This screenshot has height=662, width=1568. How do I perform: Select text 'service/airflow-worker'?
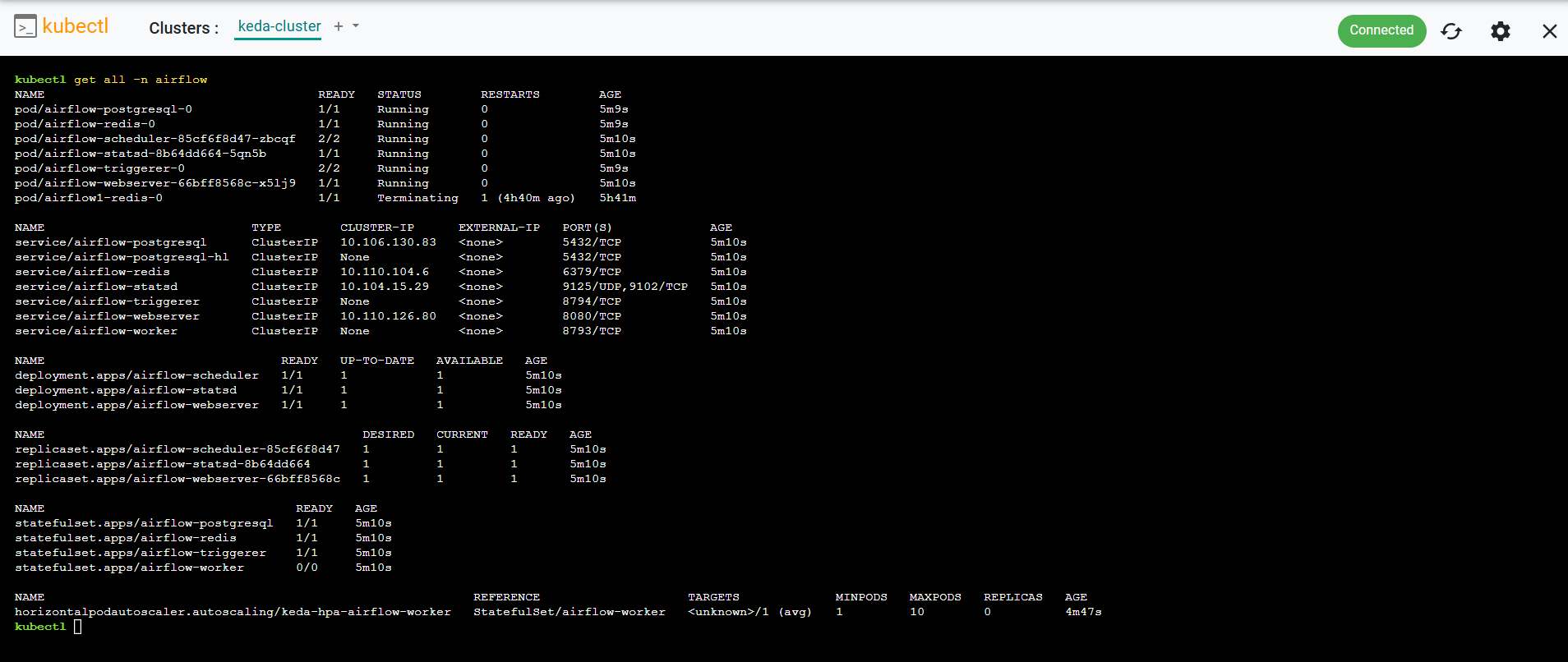tap(96, 331)
